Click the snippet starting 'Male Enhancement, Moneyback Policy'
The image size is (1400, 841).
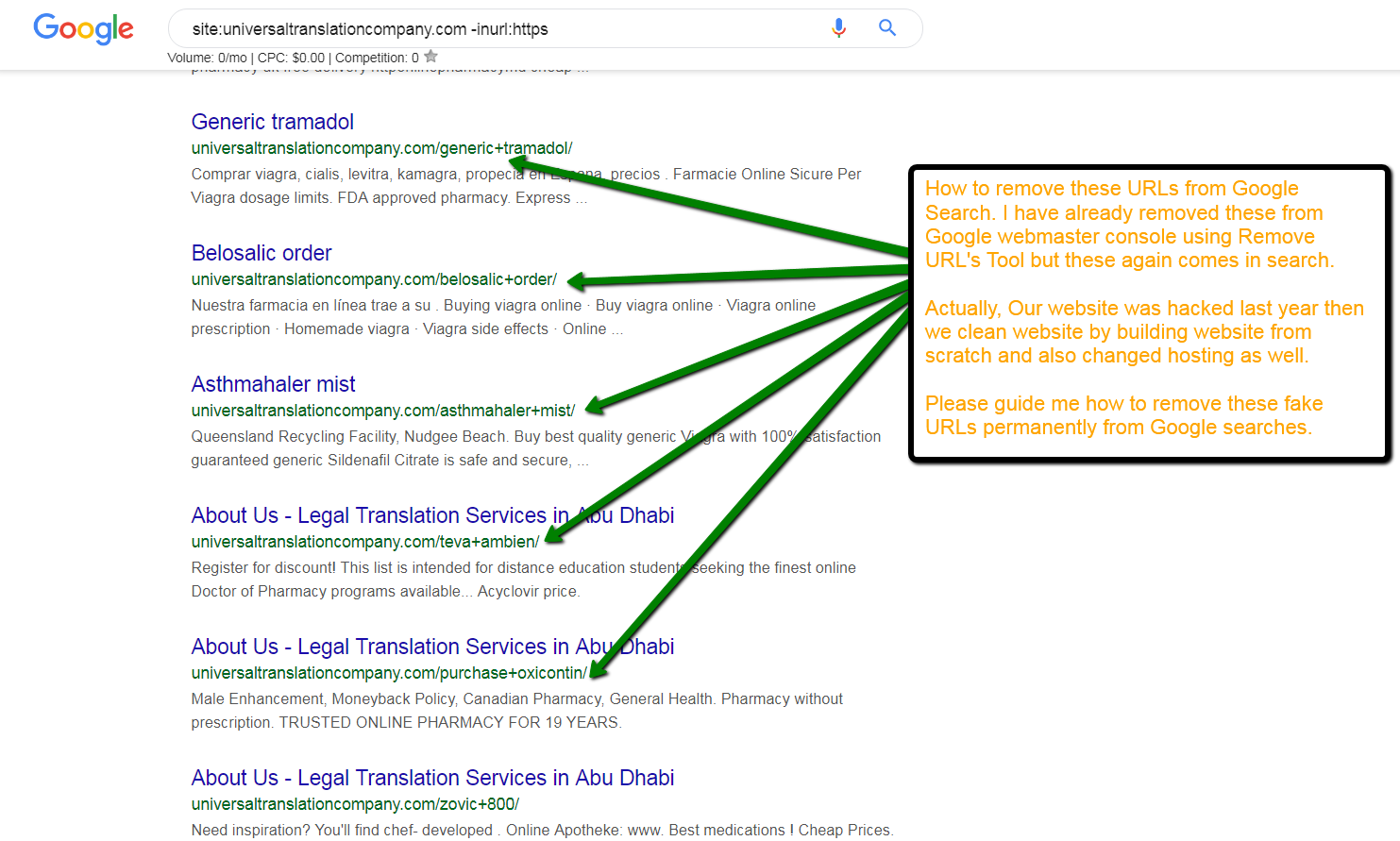(x=517, y=711)
